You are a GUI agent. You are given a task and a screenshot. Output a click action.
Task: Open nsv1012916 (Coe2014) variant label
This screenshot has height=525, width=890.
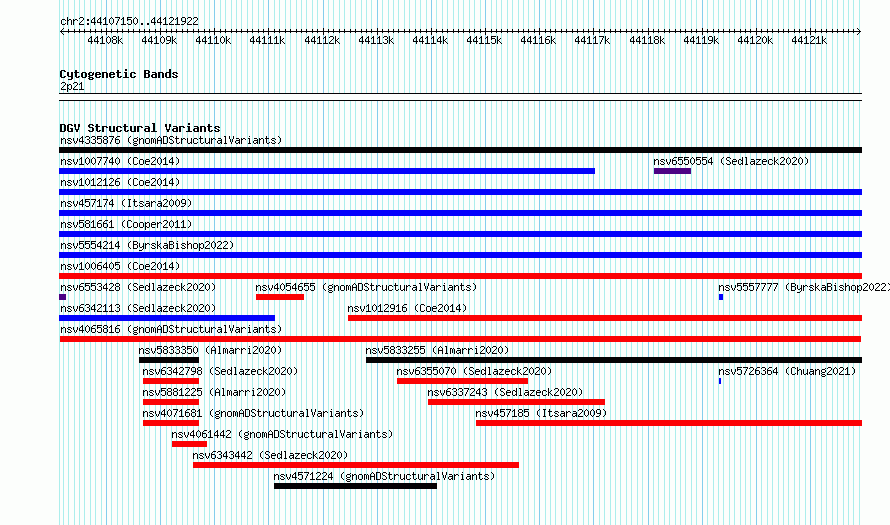click(407, 308)
